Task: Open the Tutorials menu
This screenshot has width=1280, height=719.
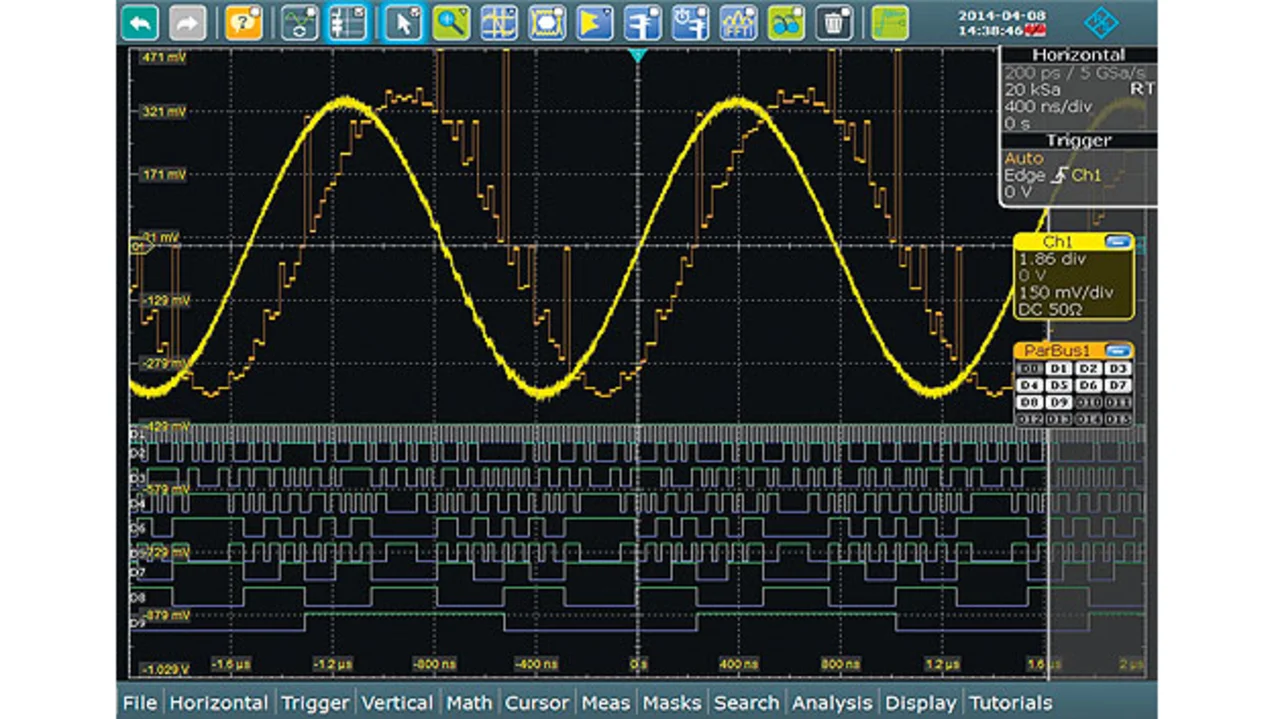Action: point(1010,703)
